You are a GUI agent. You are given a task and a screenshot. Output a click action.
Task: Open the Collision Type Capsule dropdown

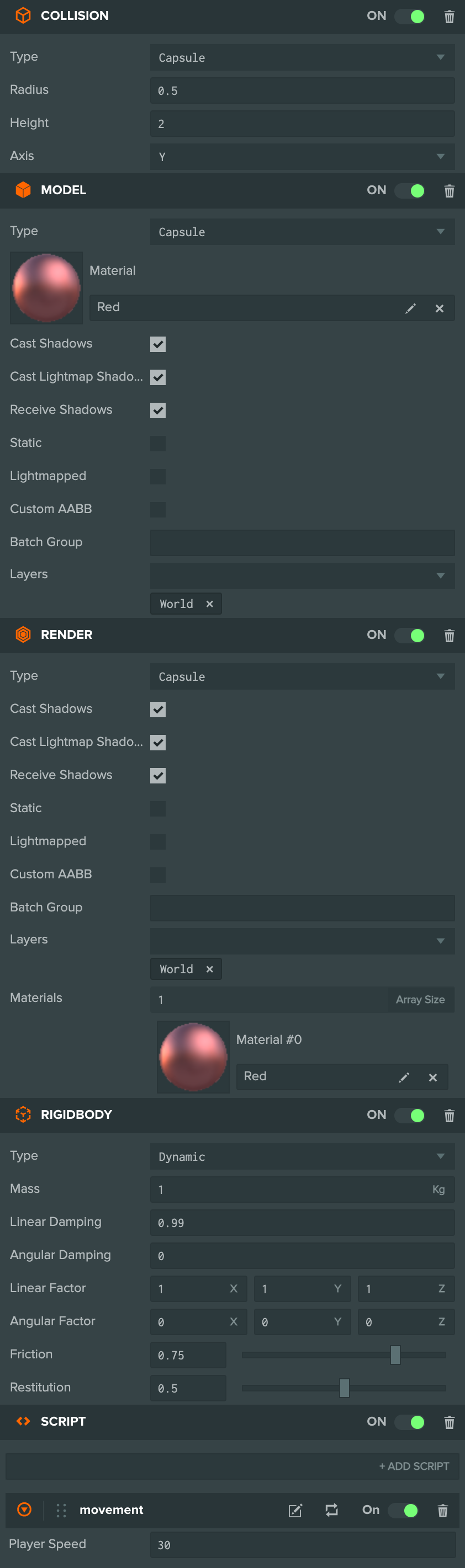click(x=302, y=57)
